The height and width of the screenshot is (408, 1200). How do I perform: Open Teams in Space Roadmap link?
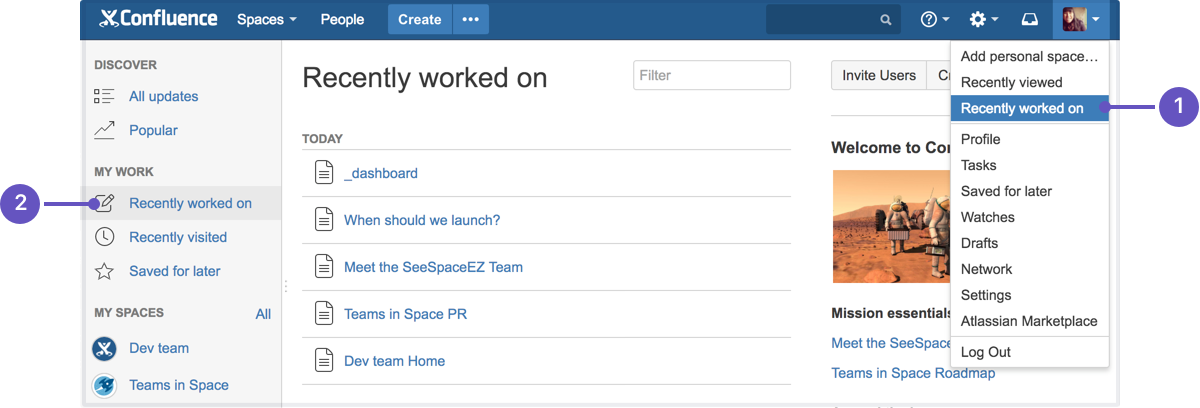(x=913, y=373)
